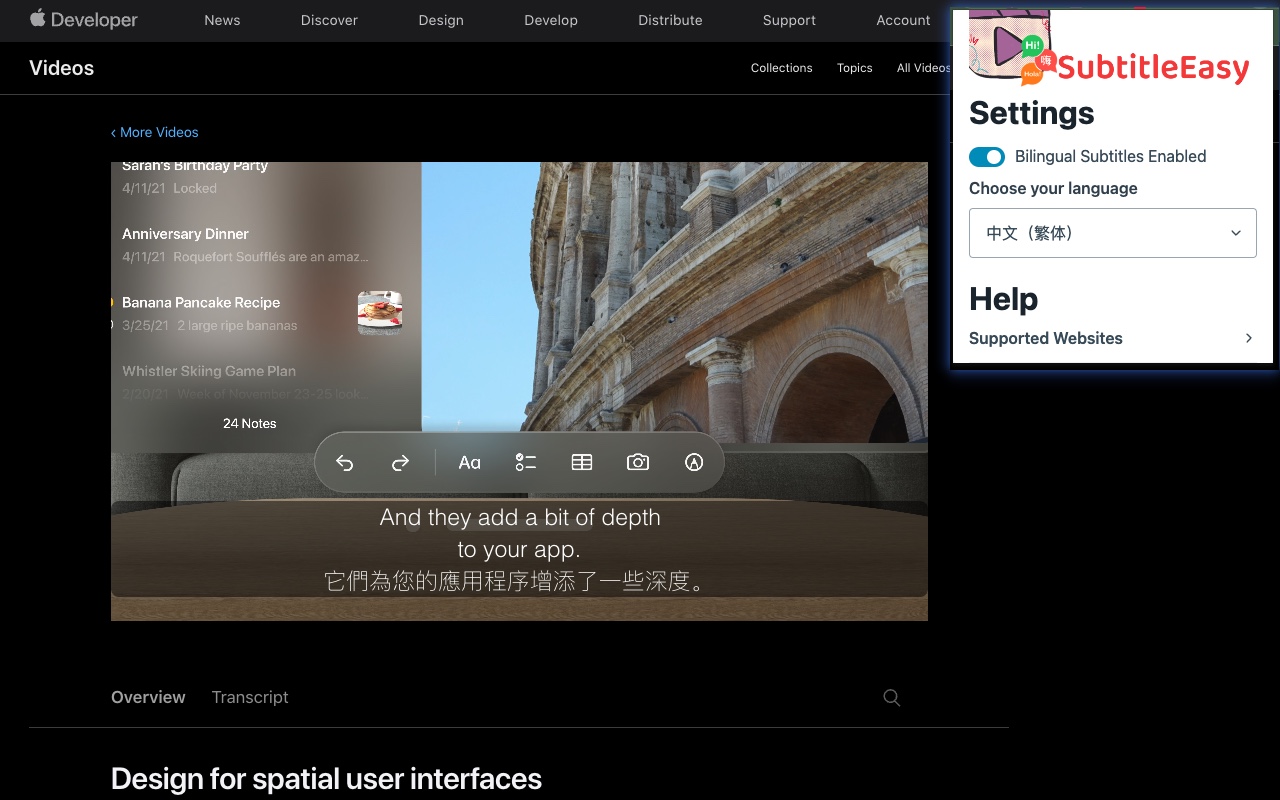Screen dimensions: 1280x800
Task: Go back using the More Videos link
Action: (154, 132)
